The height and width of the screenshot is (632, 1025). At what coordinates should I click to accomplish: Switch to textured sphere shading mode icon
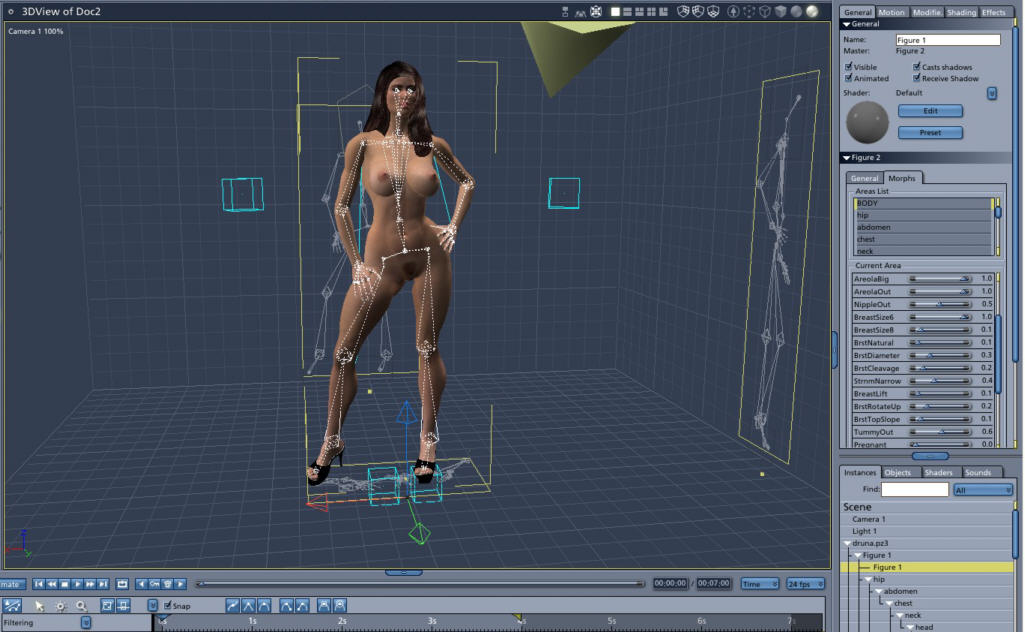pyautogui.click(x=812, y=11)
